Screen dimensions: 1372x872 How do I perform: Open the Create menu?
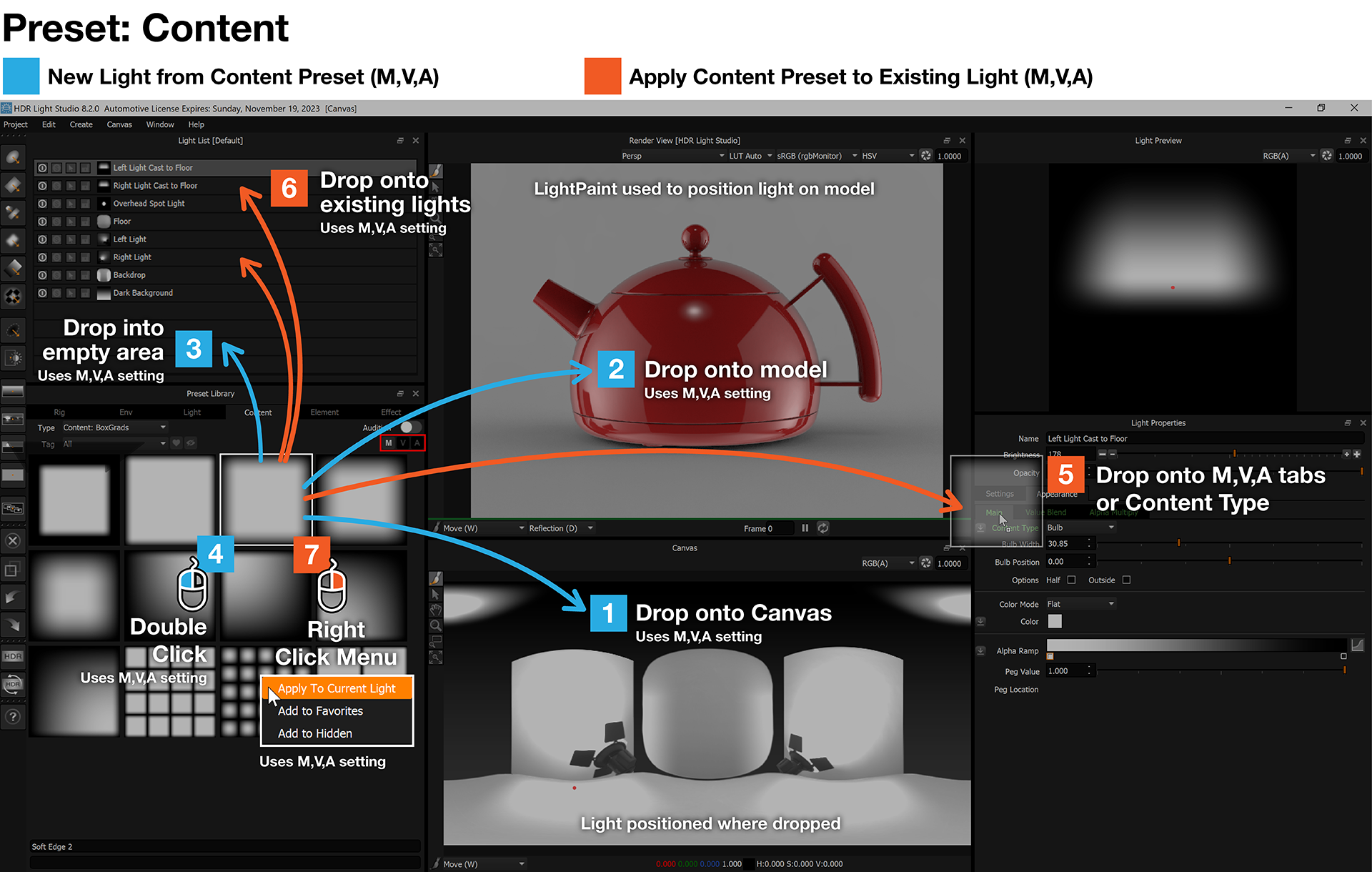(x=81, y=124)
